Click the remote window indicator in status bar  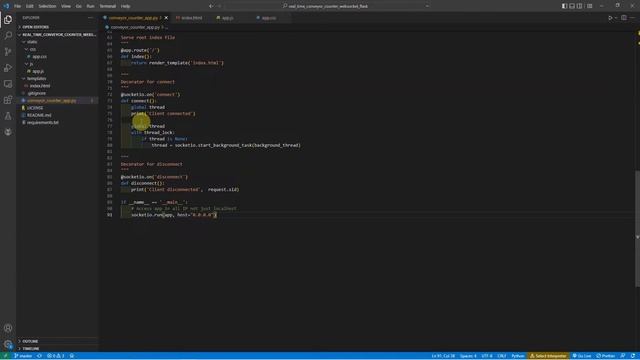(x=5, y=356)
